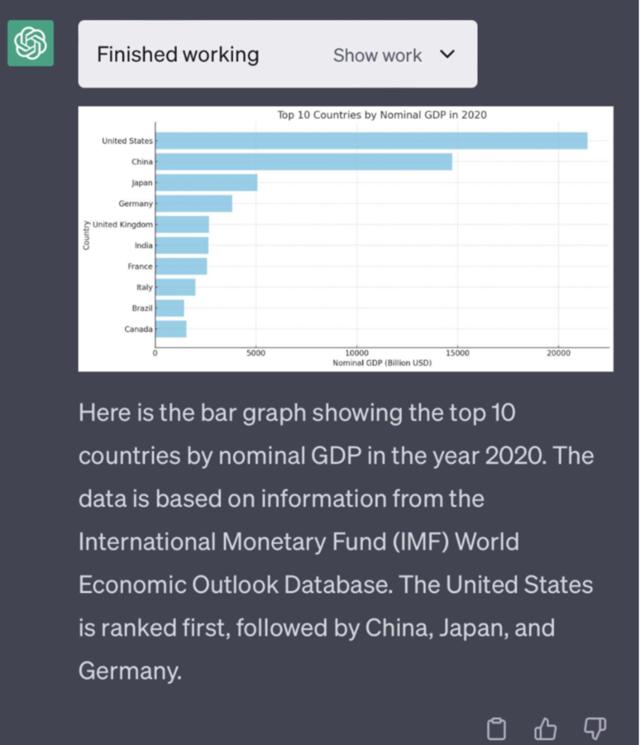Give the response a thumbs down

[x=594, y=728]
